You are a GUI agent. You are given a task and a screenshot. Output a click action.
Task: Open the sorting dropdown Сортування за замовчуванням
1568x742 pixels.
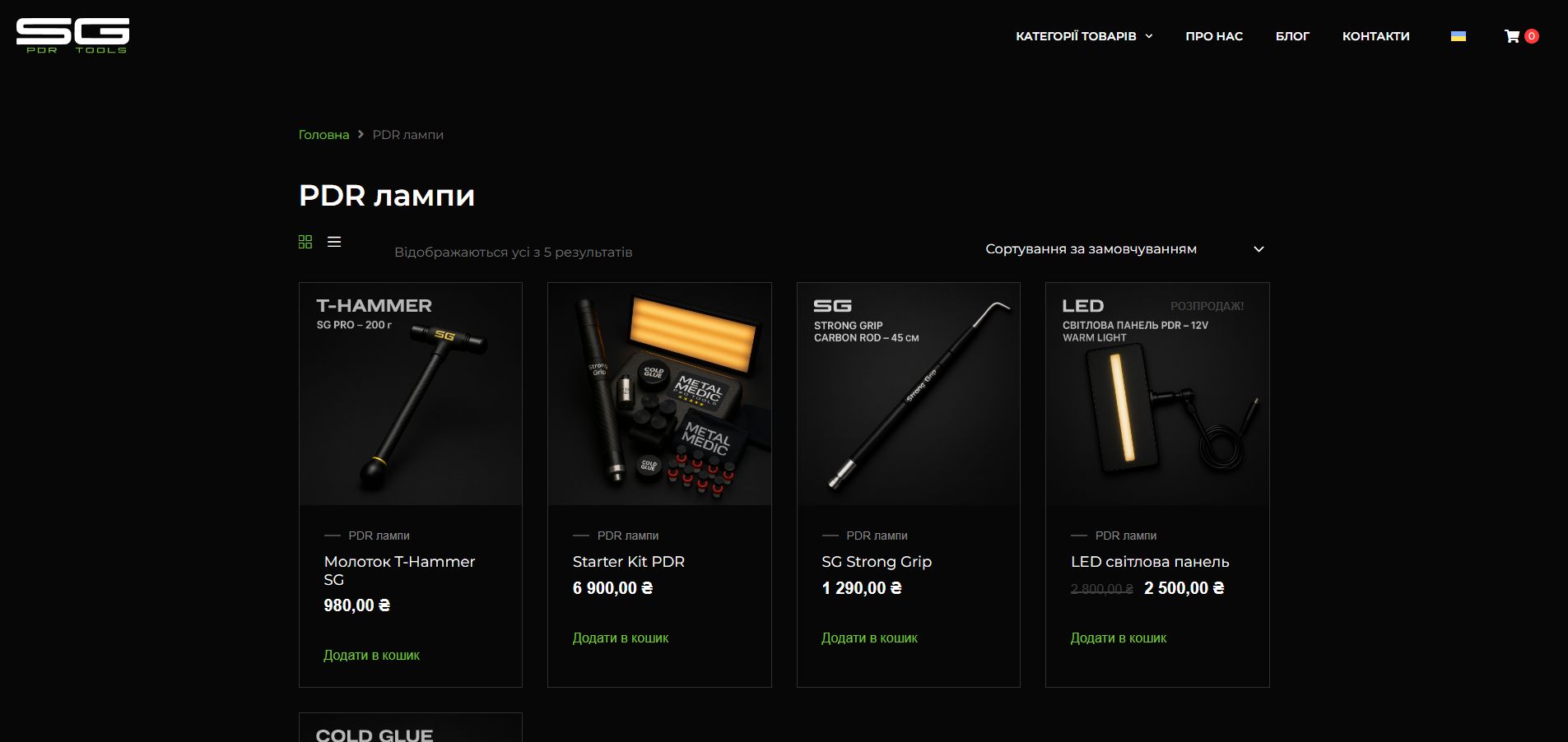coord(1124,249)
